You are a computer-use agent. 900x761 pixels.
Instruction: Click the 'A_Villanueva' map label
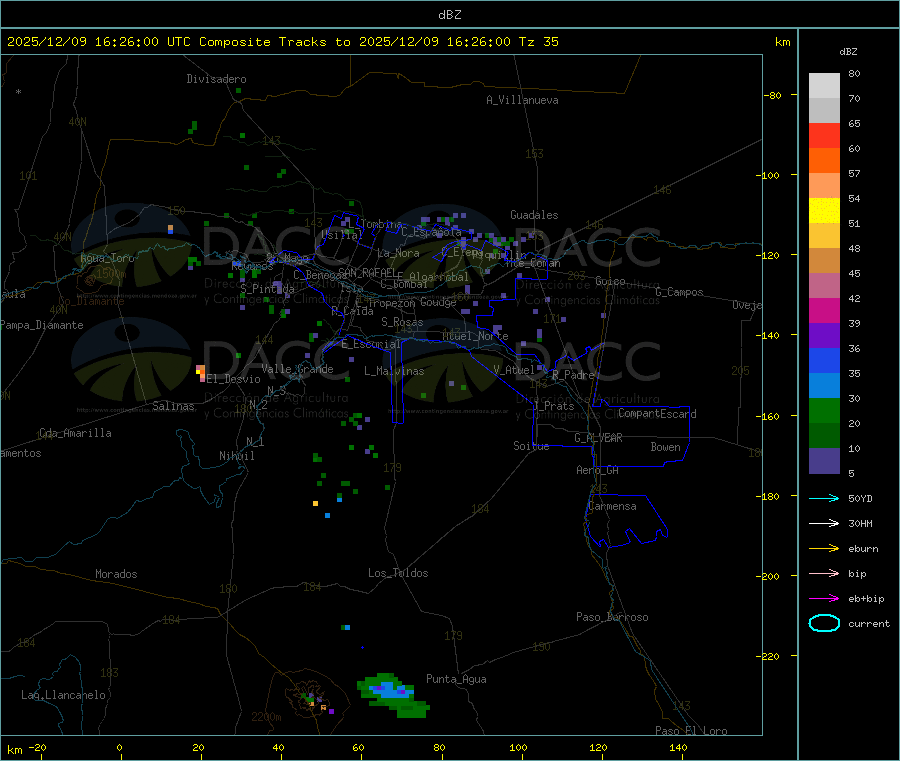pyautogui.click(x=522, y=100)
